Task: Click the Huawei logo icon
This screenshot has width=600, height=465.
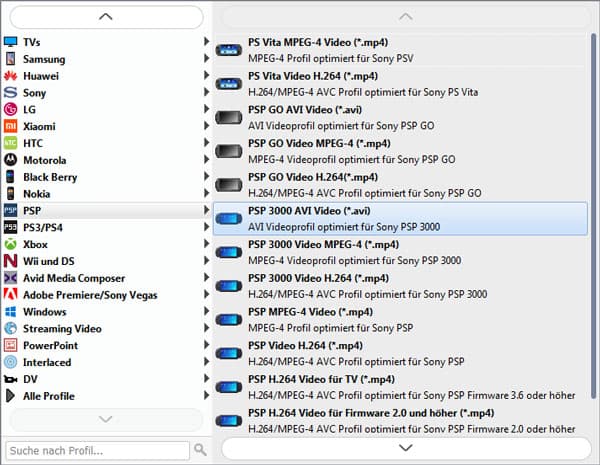Action: coord(10,75)
